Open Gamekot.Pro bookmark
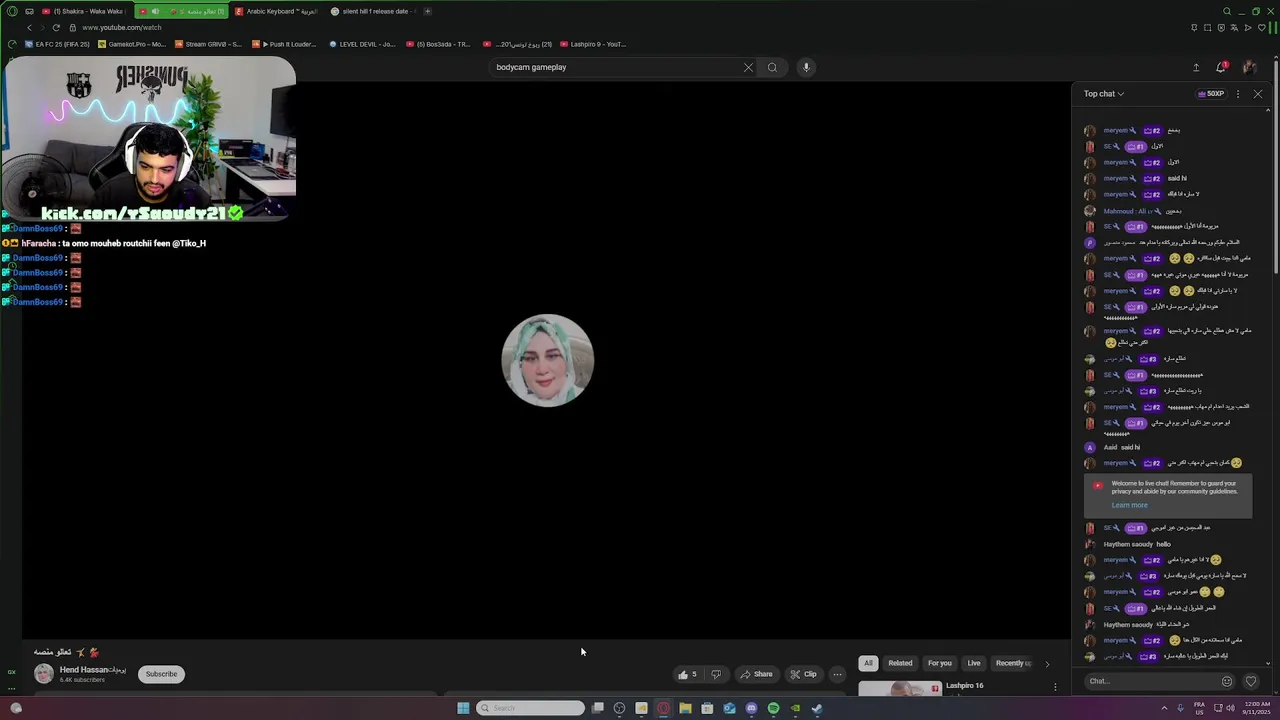 tap(131, 44)
